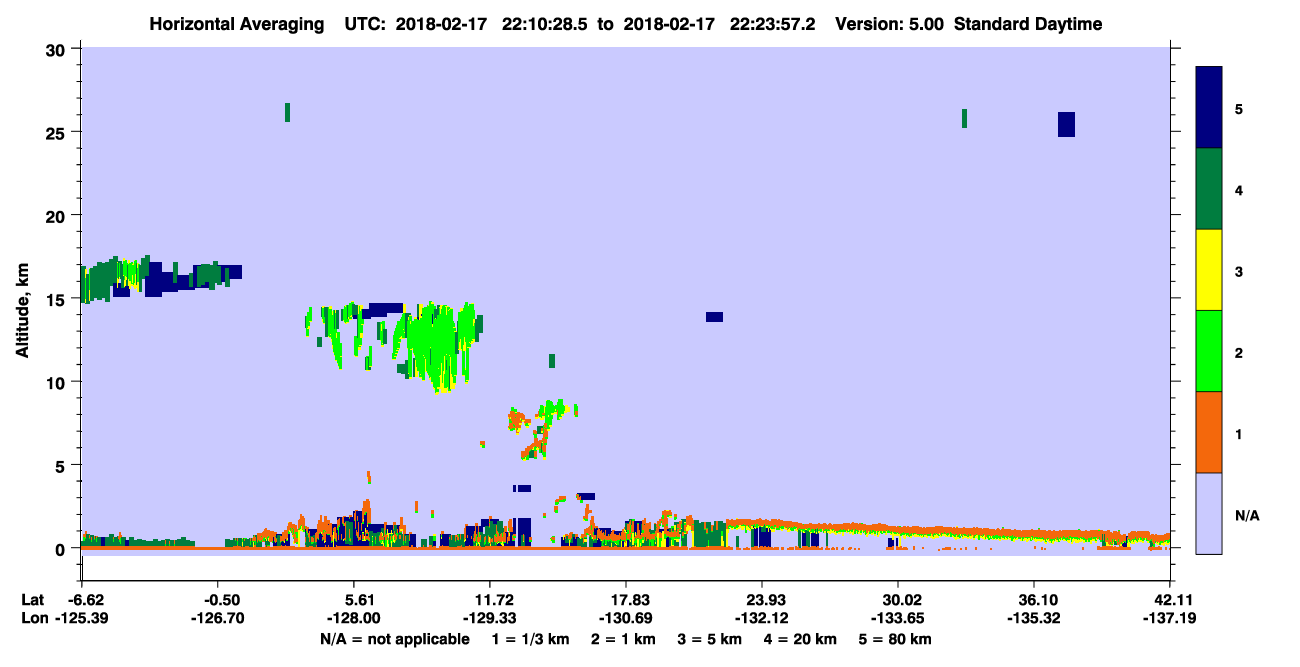1300x667 pixels.
Task: Click the longitude value -125.39
Action: pyautogui.click(x=82, y=618)
